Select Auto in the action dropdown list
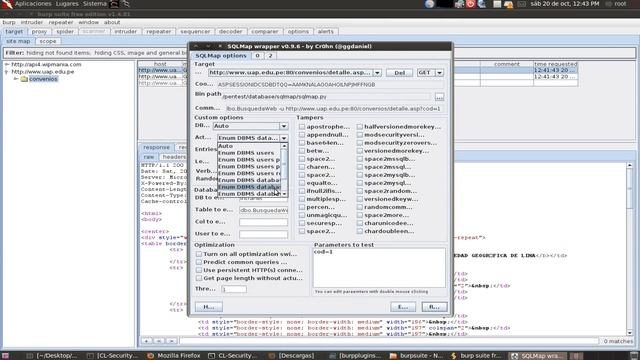The height and width of the screenshot is (360, 640). (249, 146)
